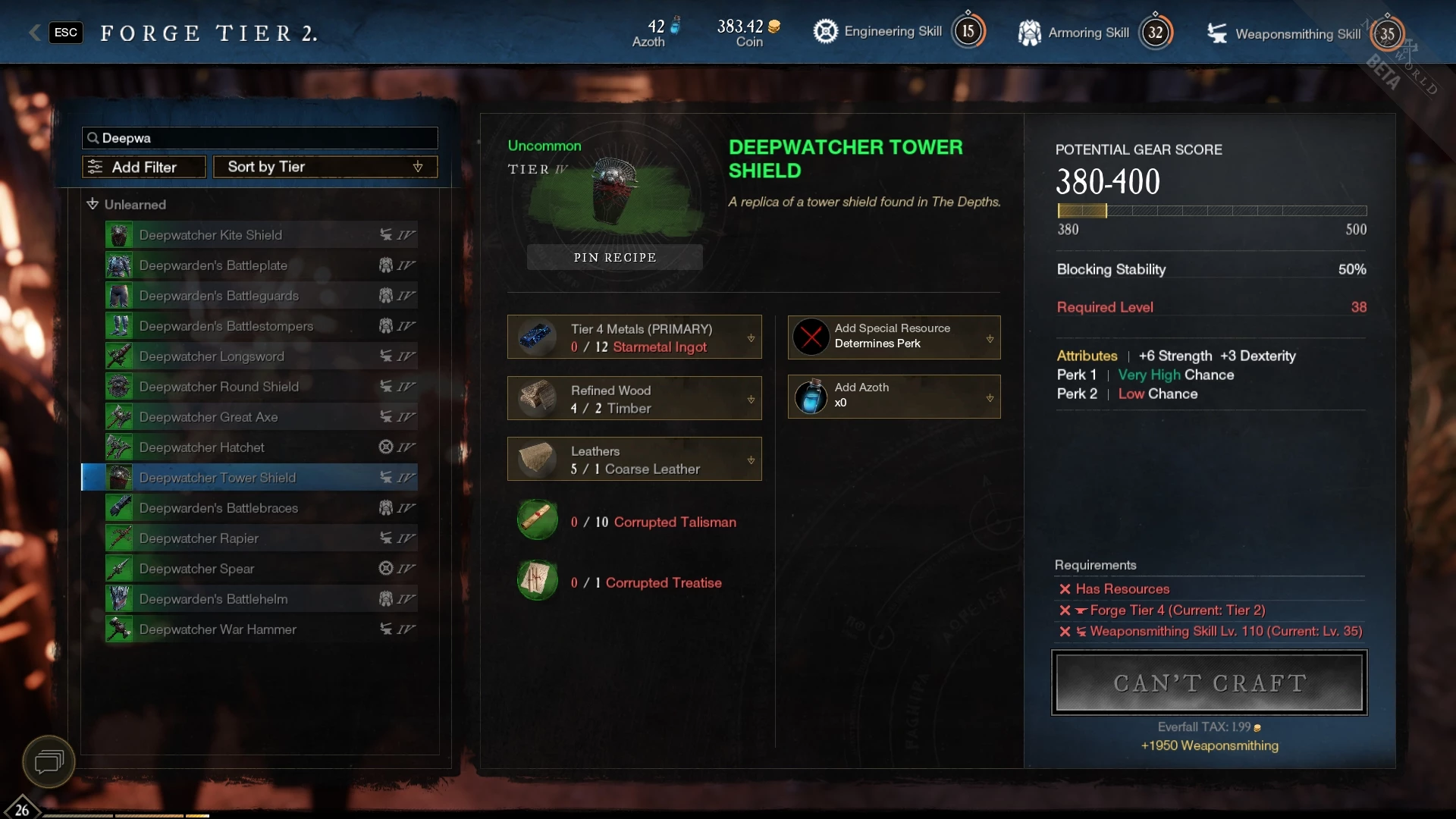Select Deepwatcher Kite Shield recipe

click(x=261, y=235)
